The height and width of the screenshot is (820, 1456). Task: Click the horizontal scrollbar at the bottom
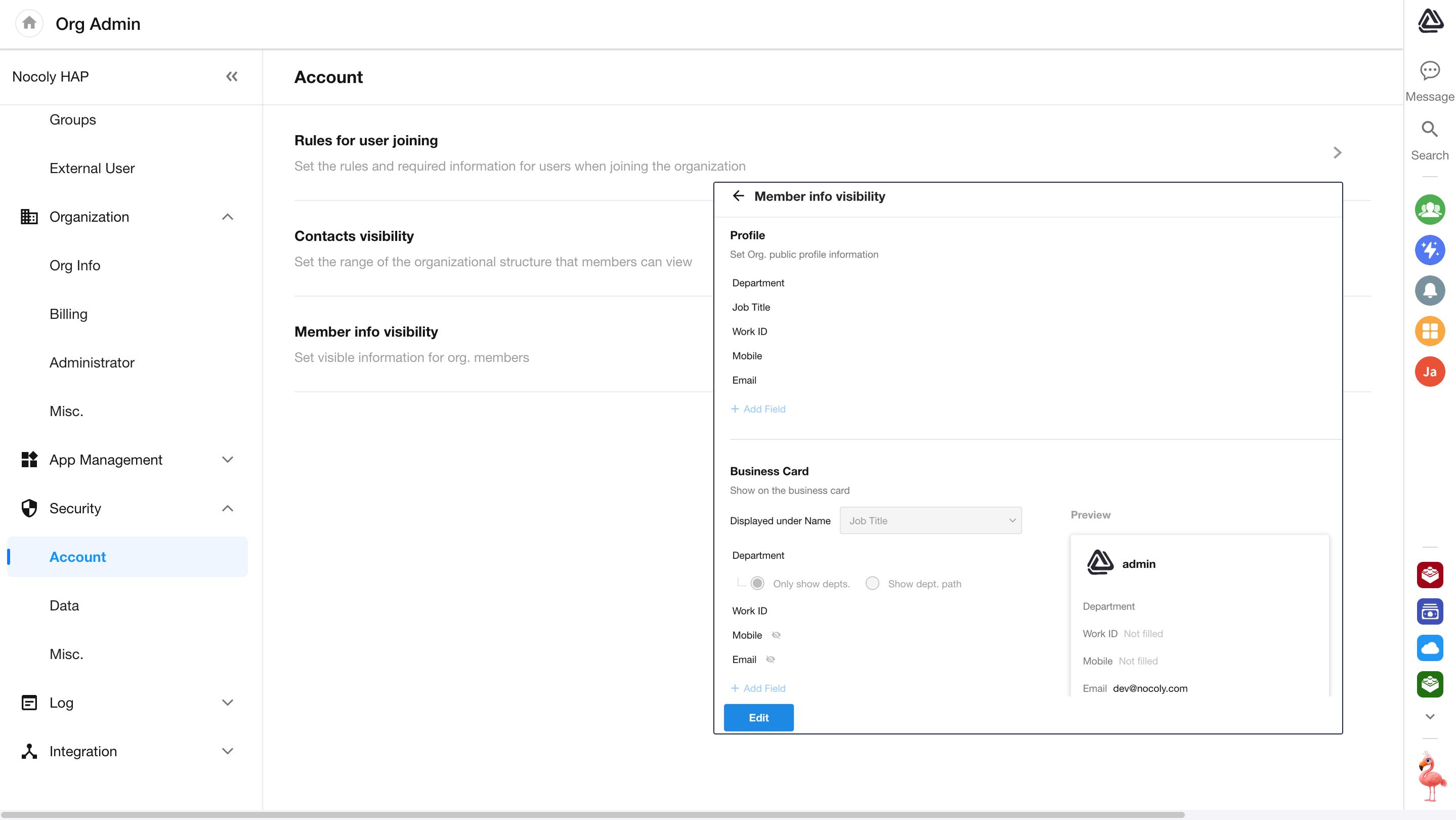pyautogui.click(x=593, y=815)
